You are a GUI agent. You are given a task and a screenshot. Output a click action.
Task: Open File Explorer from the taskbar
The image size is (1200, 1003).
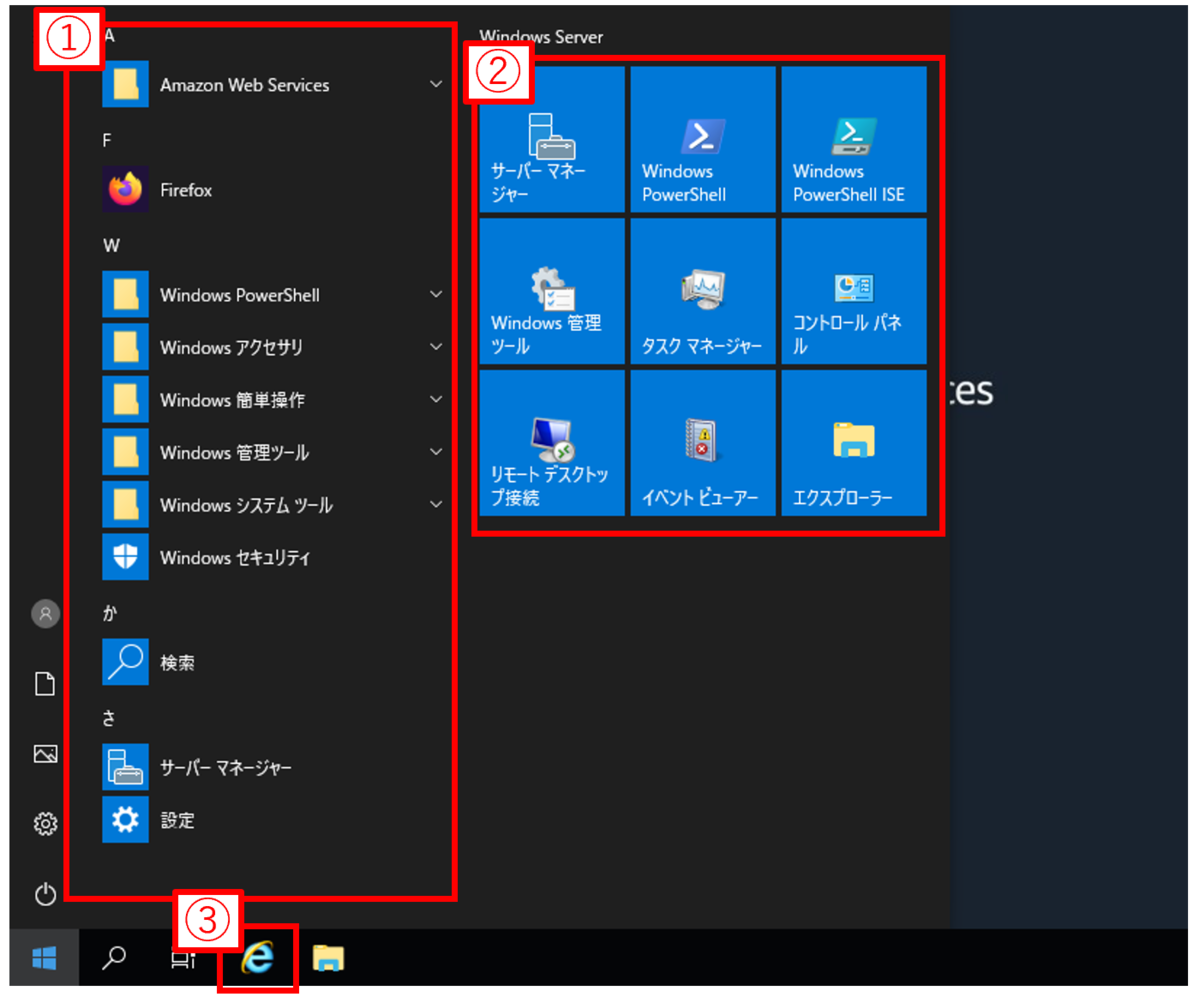(x=329, y=958)
